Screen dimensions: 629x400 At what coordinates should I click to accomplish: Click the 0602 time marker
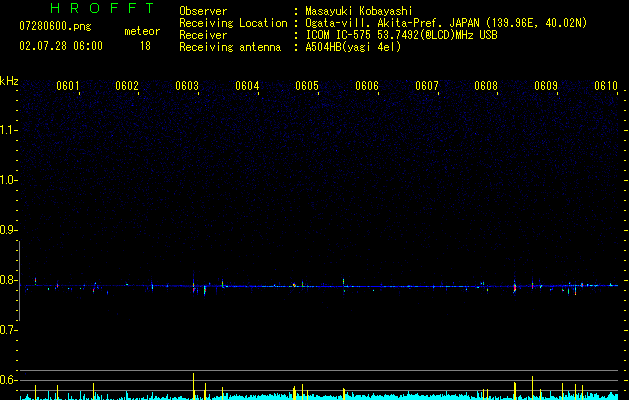tap(127, 86)
